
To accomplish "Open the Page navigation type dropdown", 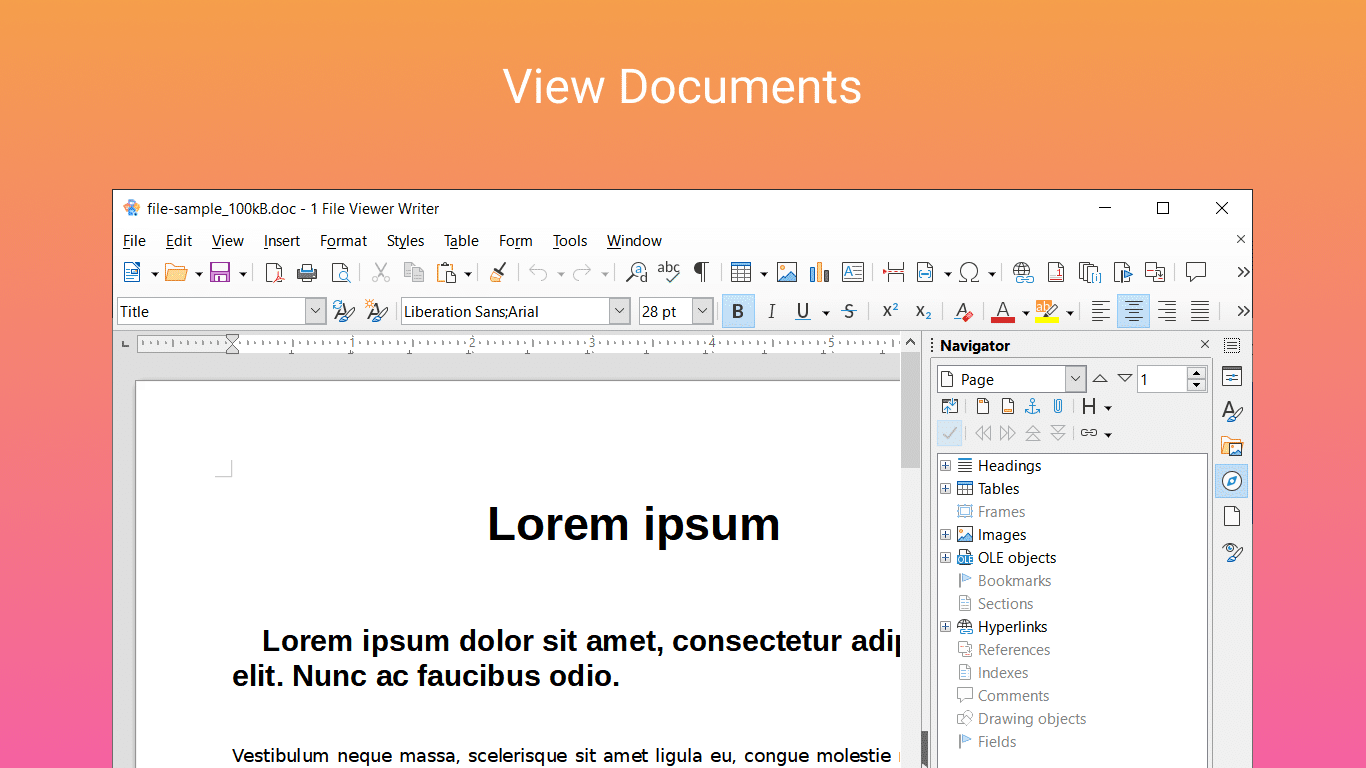I will click(x=1075, y=379).
